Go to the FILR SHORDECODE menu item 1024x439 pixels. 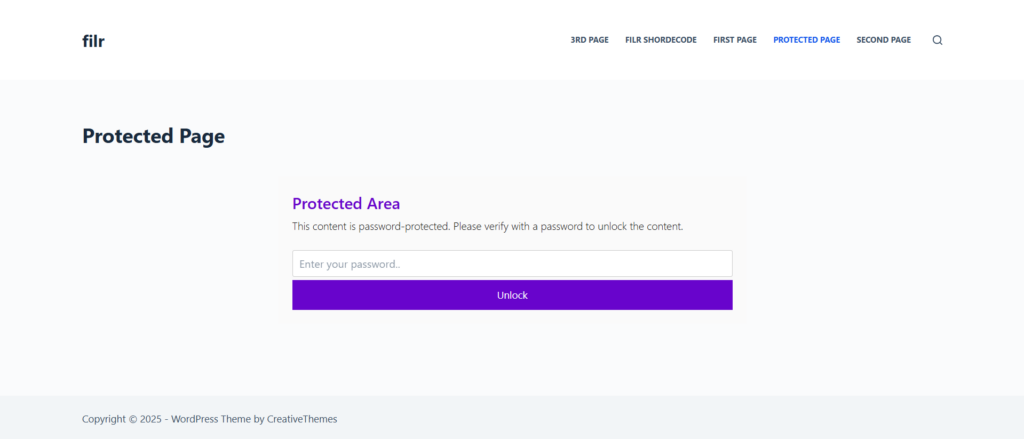tap(661, 40)
